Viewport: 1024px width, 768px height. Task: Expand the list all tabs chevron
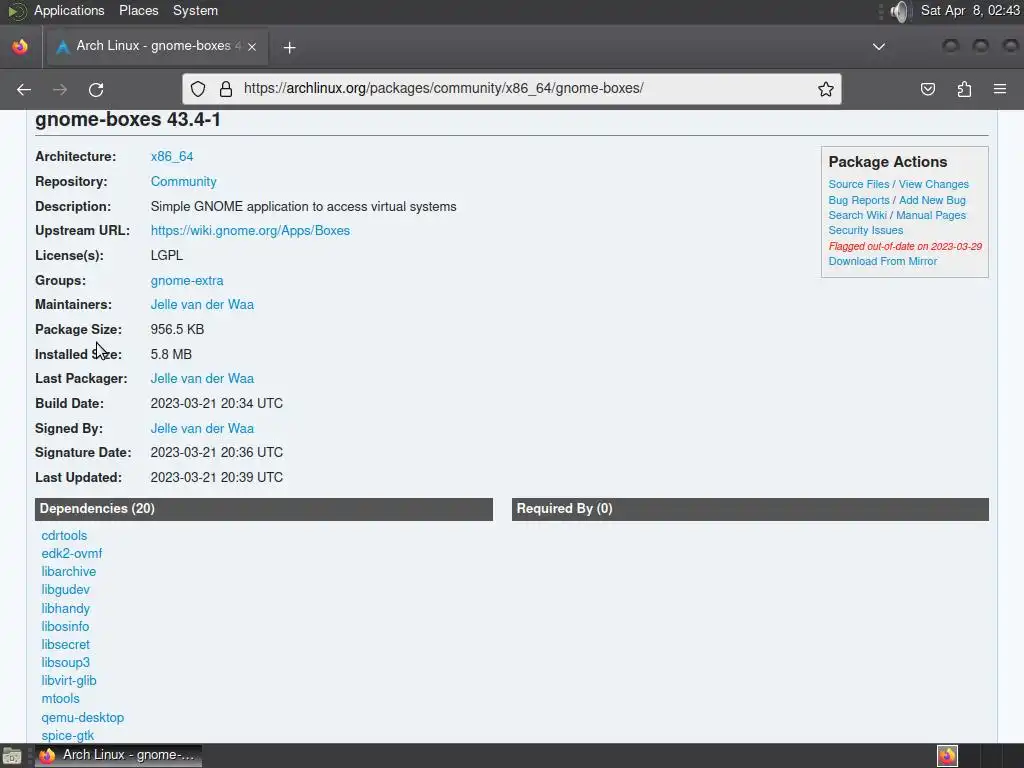(879, 46)
